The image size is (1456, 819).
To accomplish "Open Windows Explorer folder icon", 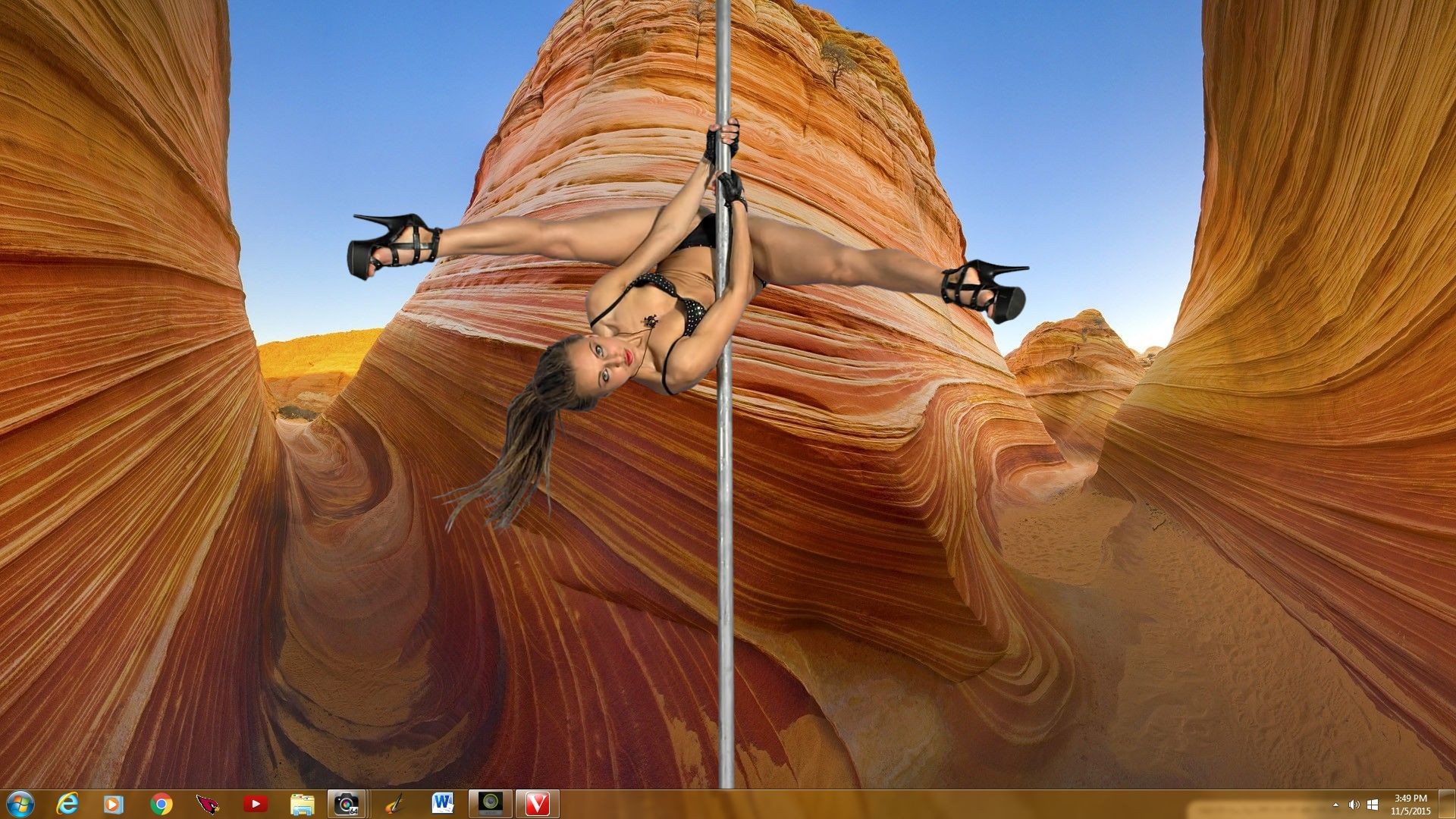I will point(302,804).
